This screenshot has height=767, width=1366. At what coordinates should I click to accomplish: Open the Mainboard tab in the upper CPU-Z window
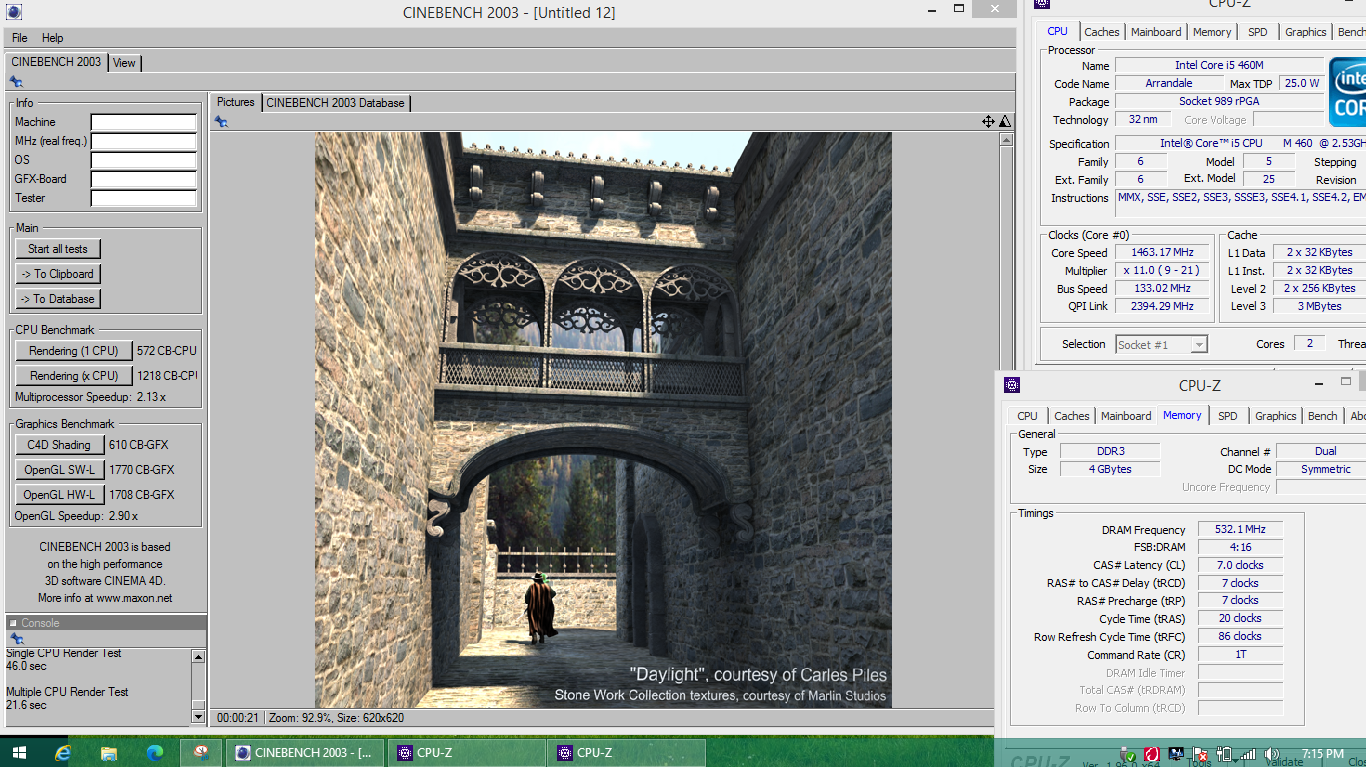tap(1156, 32)
